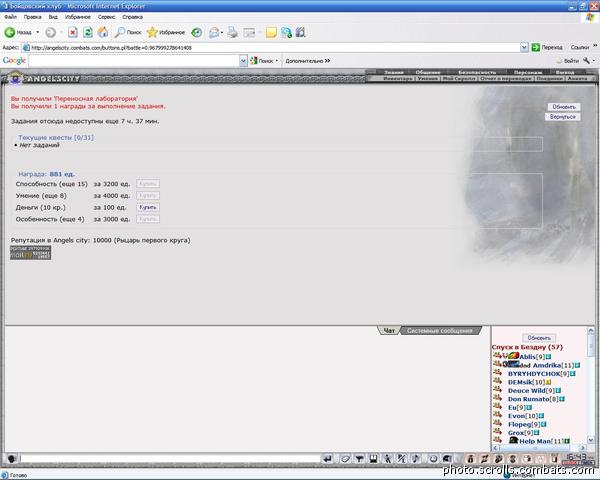The height and width of the screenshot is (480, 600).
Task: Expand the Ссылки links toolbar chevron
Action: 595,46
